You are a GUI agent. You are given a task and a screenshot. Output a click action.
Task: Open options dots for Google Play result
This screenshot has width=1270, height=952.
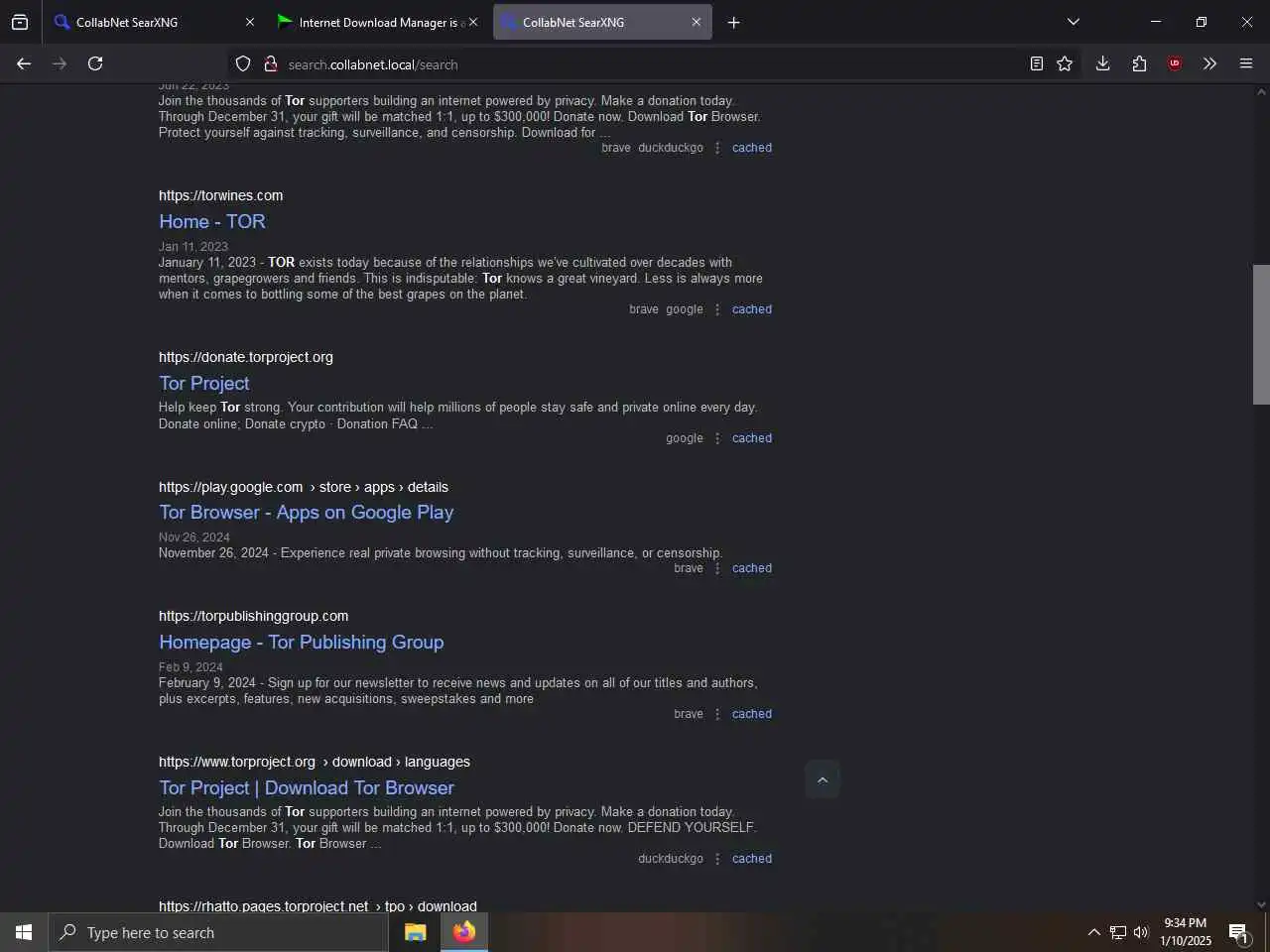click(717, 568)
